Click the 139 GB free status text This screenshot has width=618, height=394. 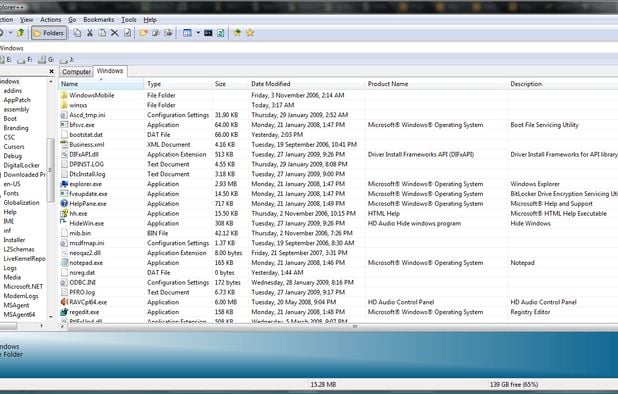coord(514,385)
